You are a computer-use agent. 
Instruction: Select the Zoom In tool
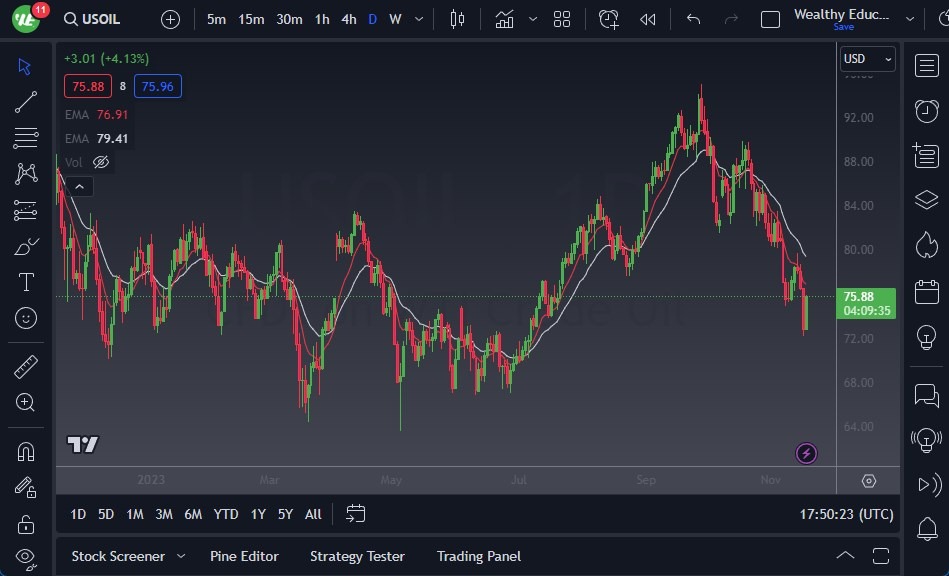(x=27, y=403)
